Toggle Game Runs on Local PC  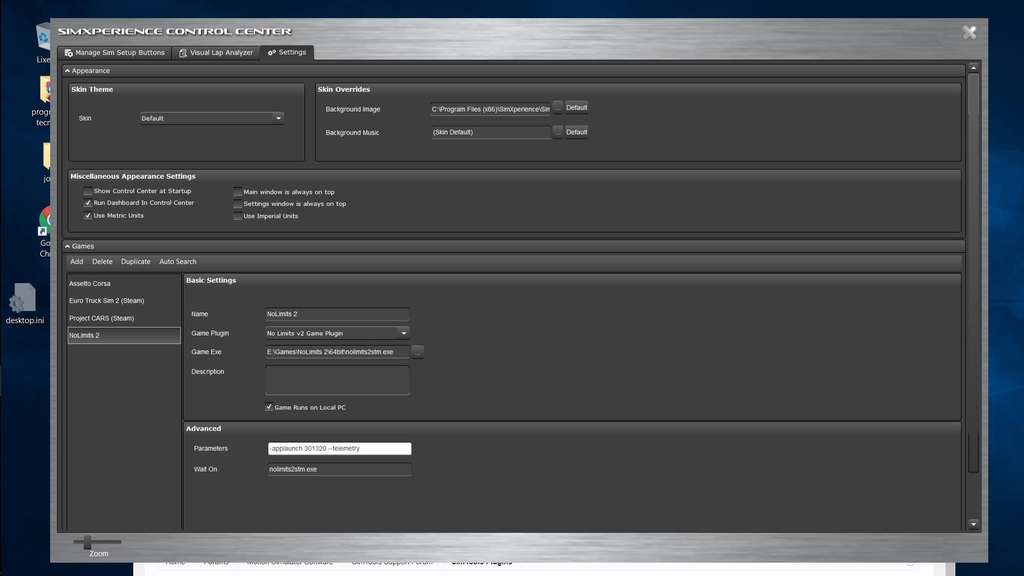coord(268,407)
